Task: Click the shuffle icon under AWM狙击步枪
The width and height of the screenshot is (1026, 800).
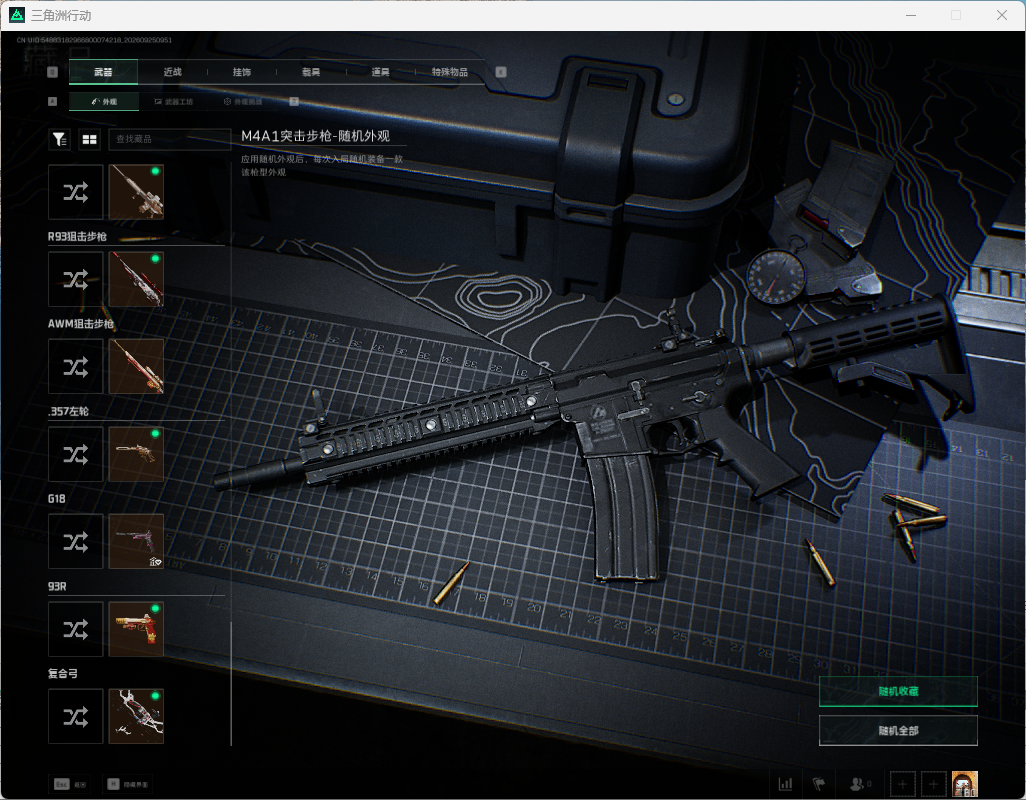Action: [76, 366]
